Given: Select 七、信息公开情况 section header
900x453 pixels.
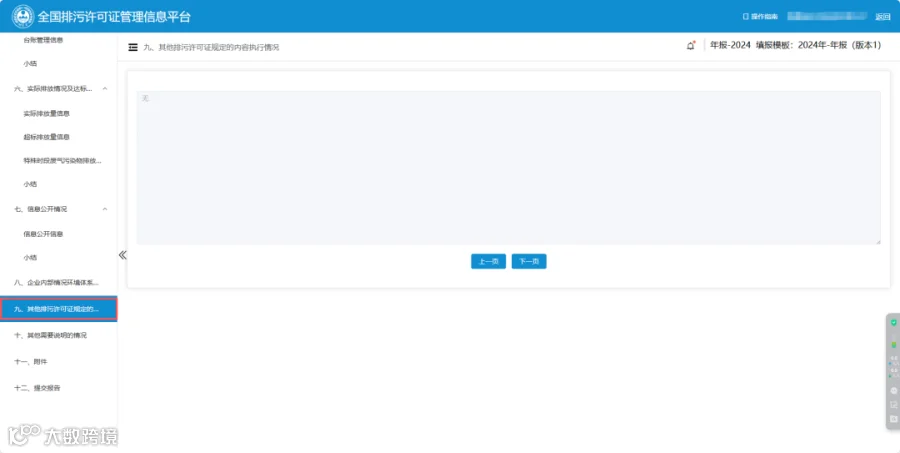Looking at the screenshot, I should (40, 209).
